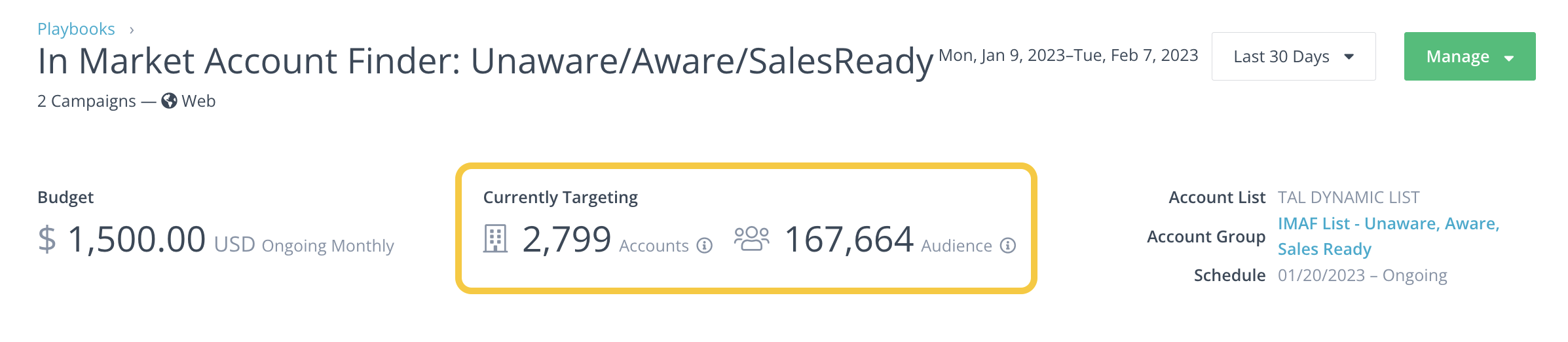
Task: Click the Jan 9–Feb 7 date range text
Action: (x=1068, y=56)
